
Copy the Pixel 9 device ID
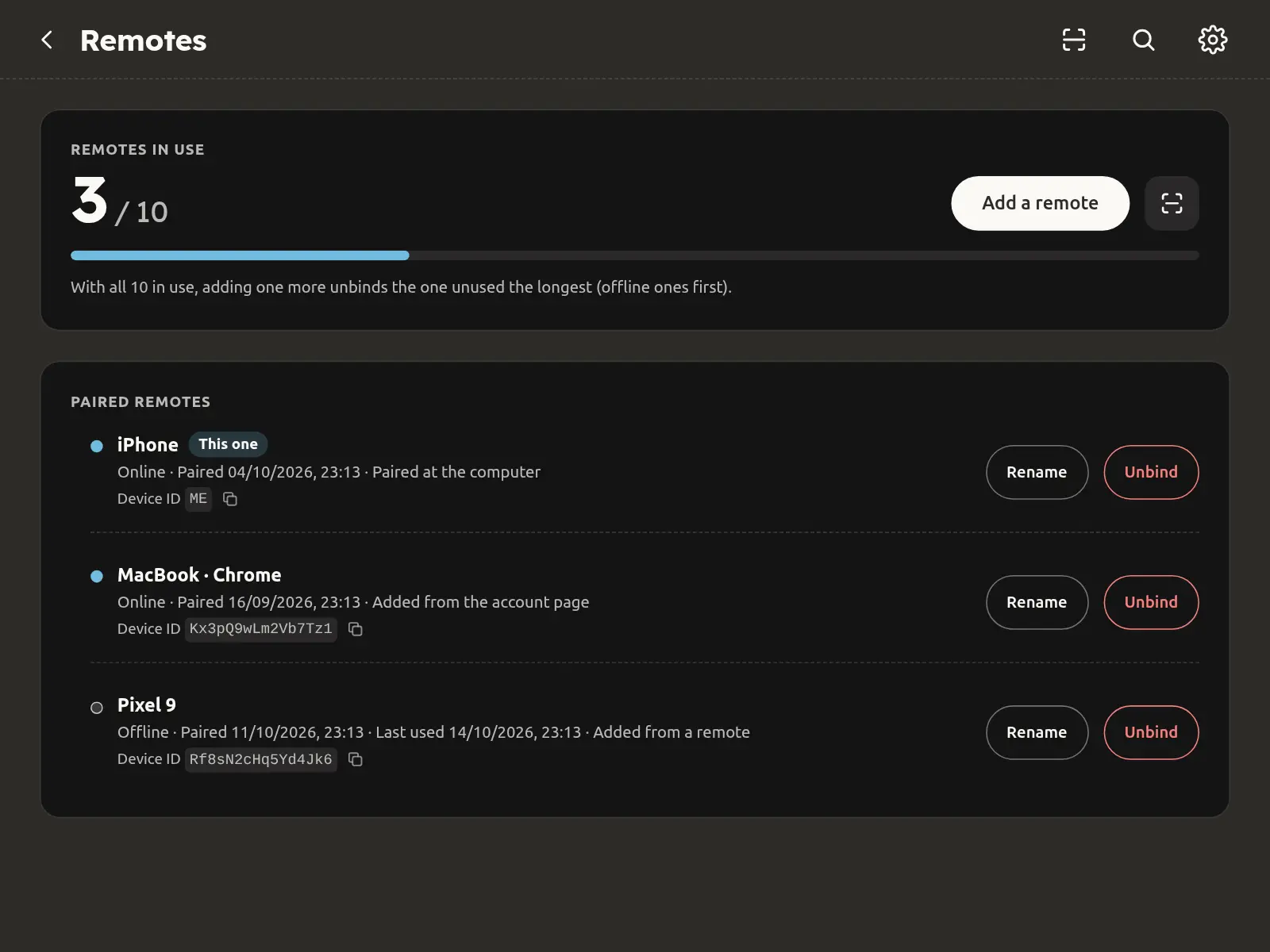356,759
